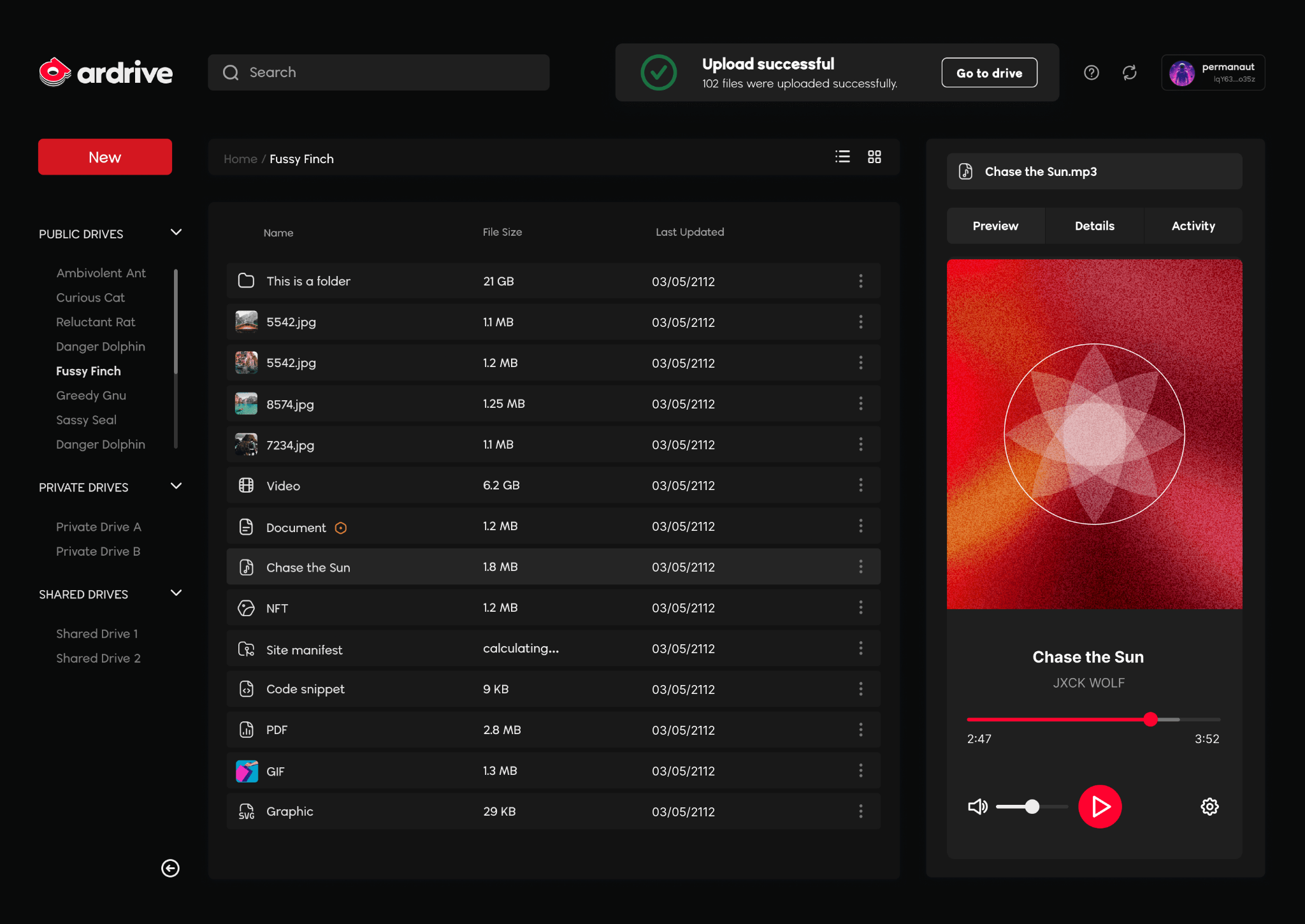
Task: Click the volume slider knob
Action: 1032,807
